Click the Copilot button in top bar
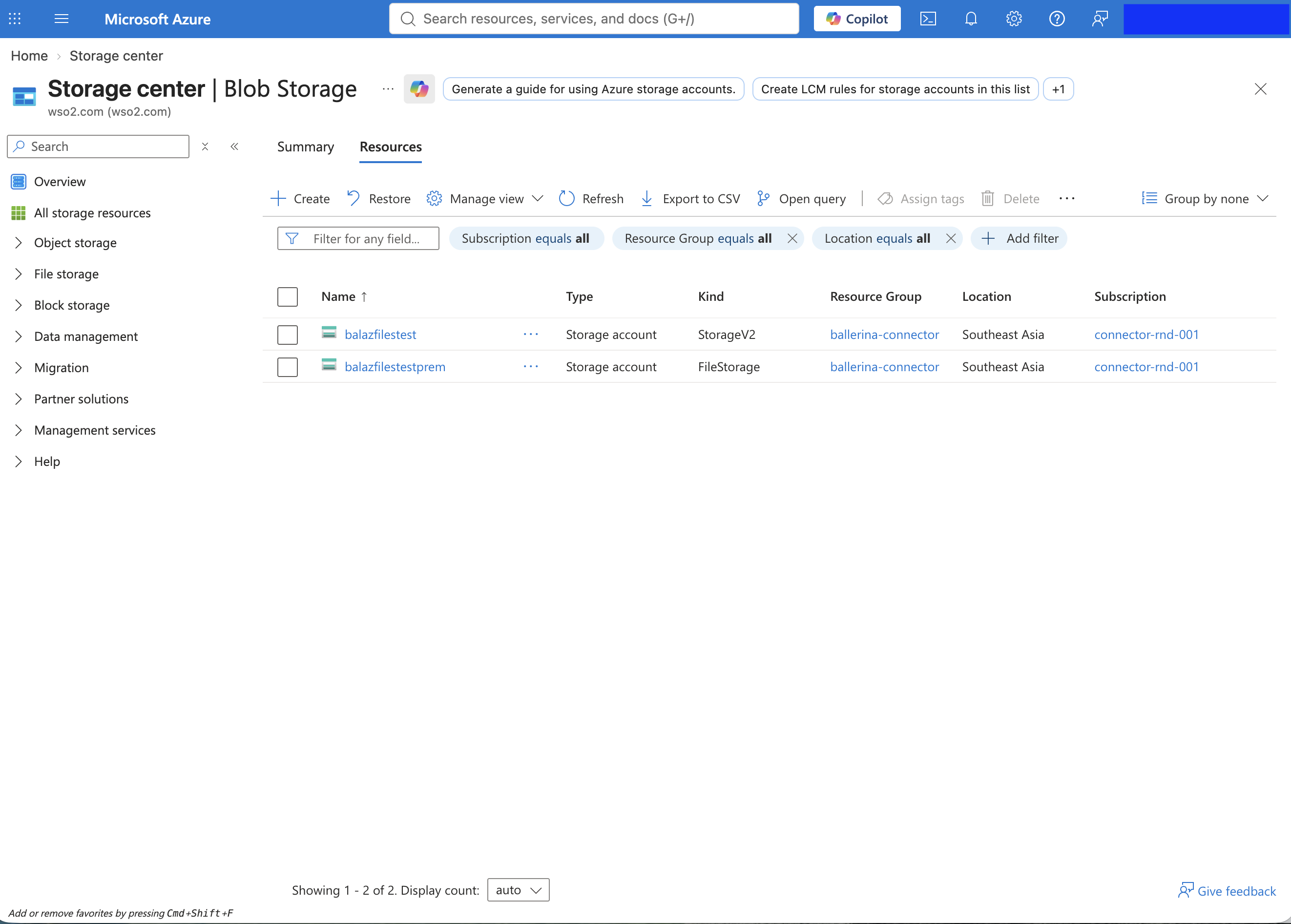 pyautogui.click(x=857, y=19)
